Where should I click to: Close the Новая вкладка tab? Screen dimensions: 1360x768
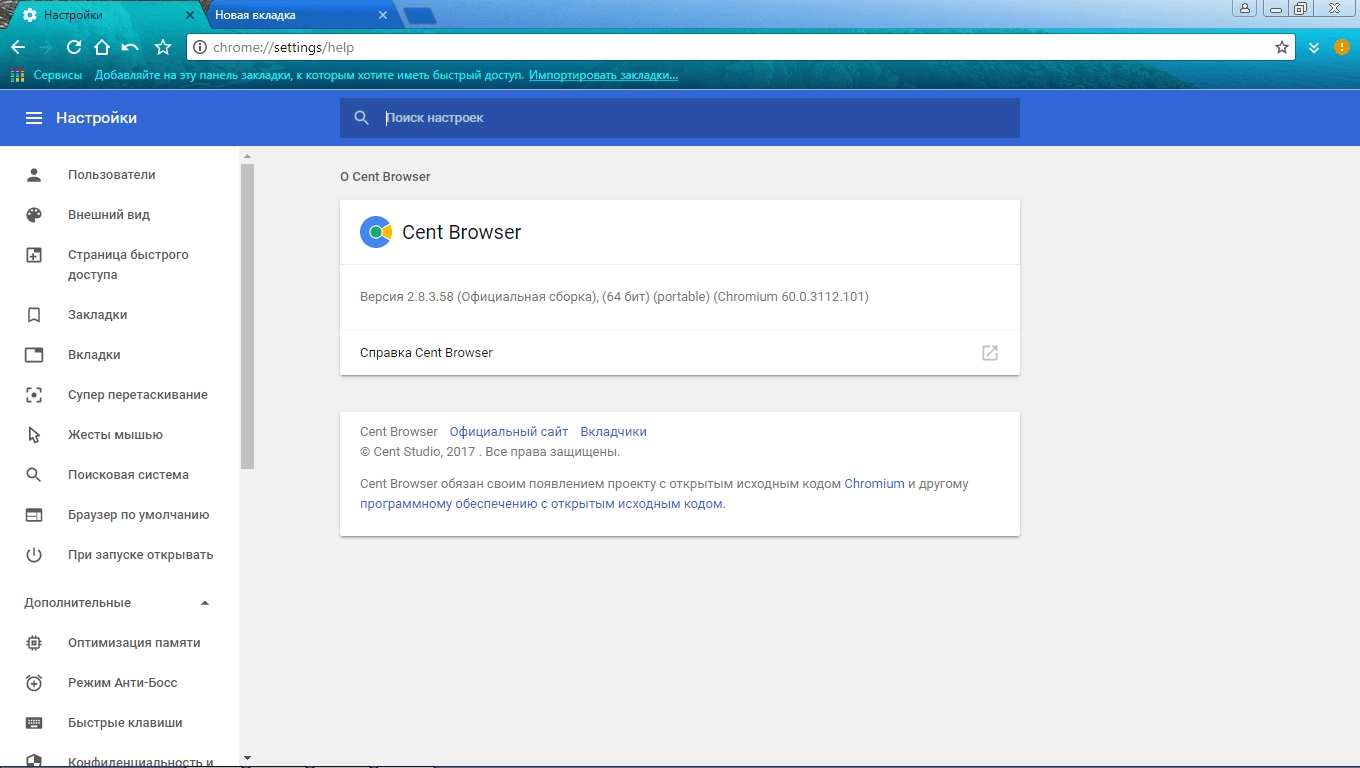[383, 16]
